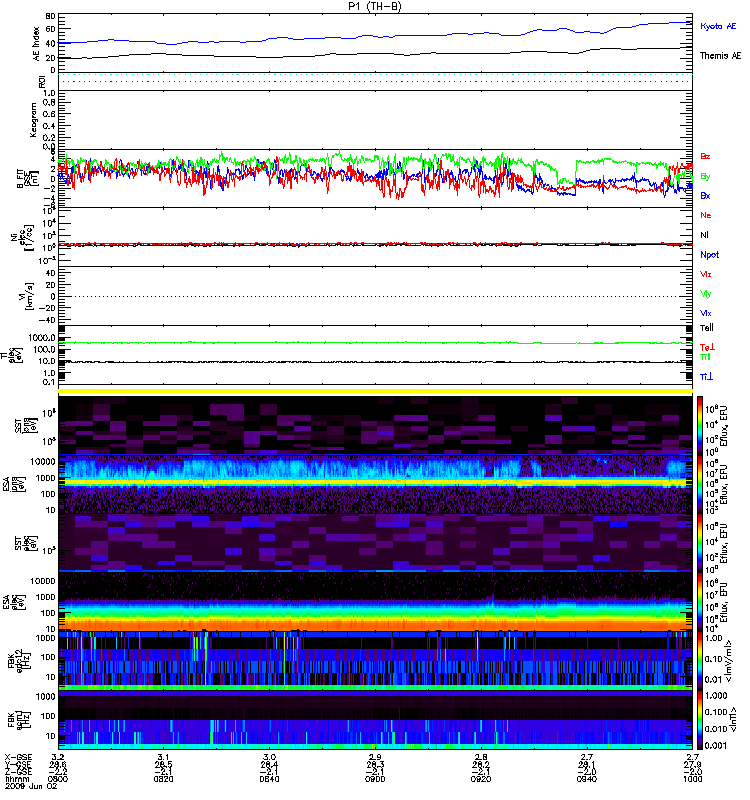The height and width of the screenshot is (800, 750).
Task: Click the green Ti trace in temperature panel
Action: pos(375,342)
